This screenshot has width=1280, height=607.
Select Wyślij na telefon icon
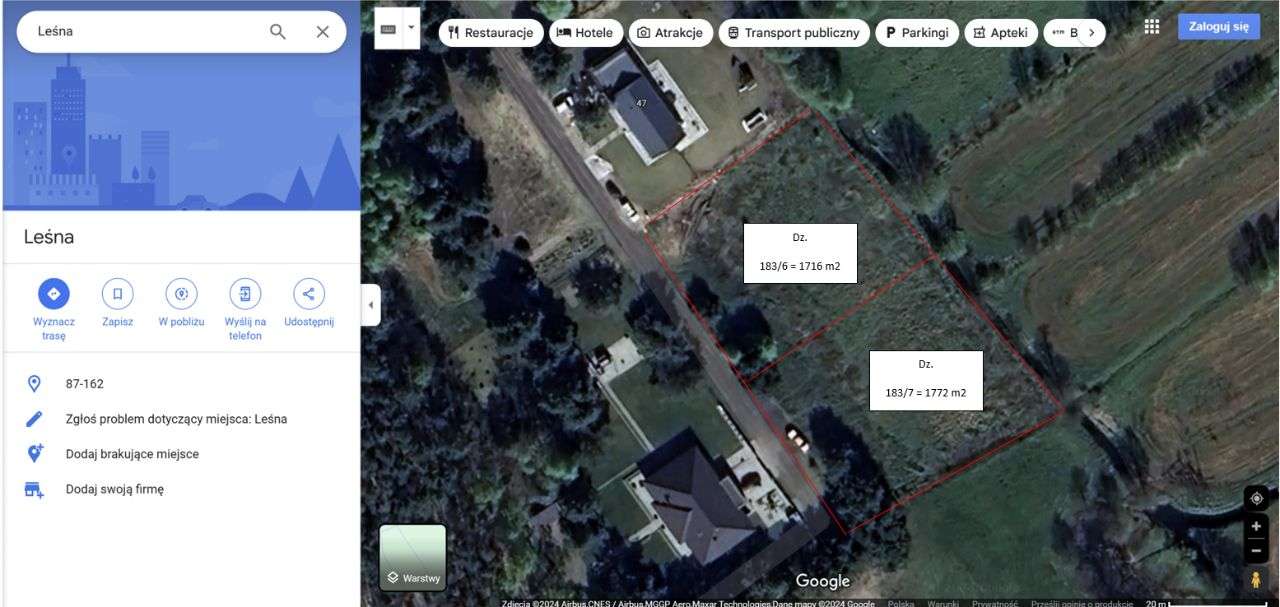245,294
